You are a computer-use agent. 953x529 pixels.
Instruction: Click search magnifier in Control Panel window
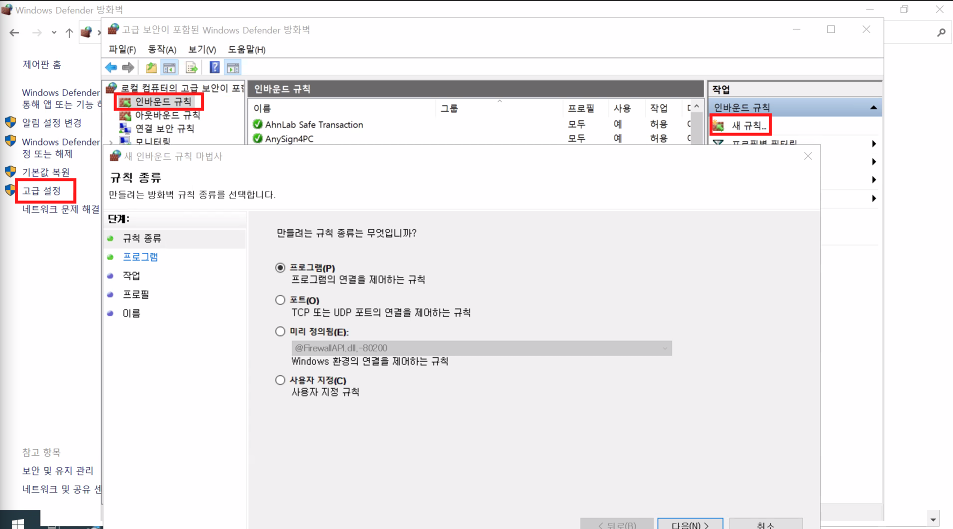click(x=941, y=33)
